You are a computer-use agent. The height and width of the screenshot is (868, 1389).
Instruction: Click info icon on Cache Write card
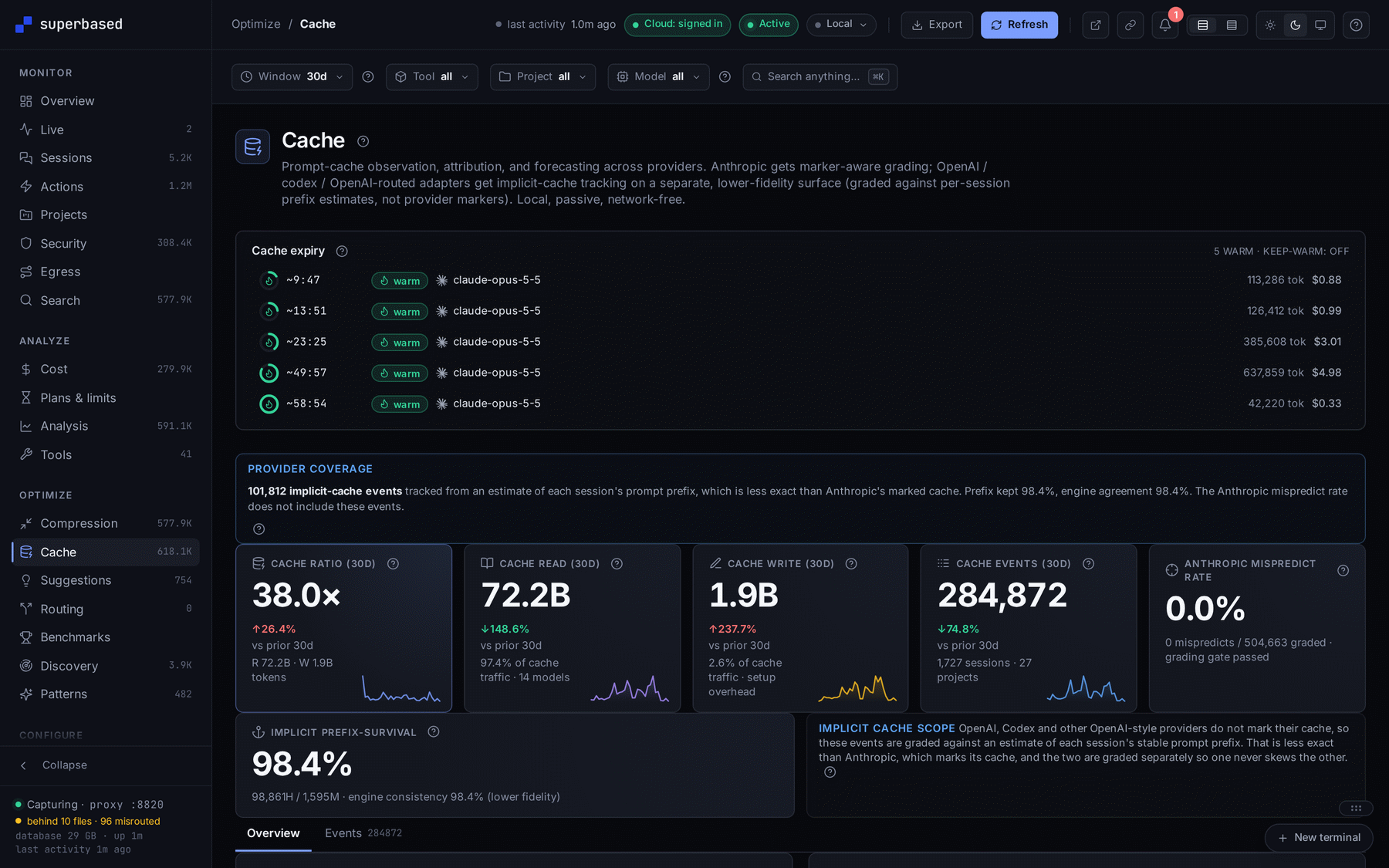pyautogui.click(x=851, y=564)
